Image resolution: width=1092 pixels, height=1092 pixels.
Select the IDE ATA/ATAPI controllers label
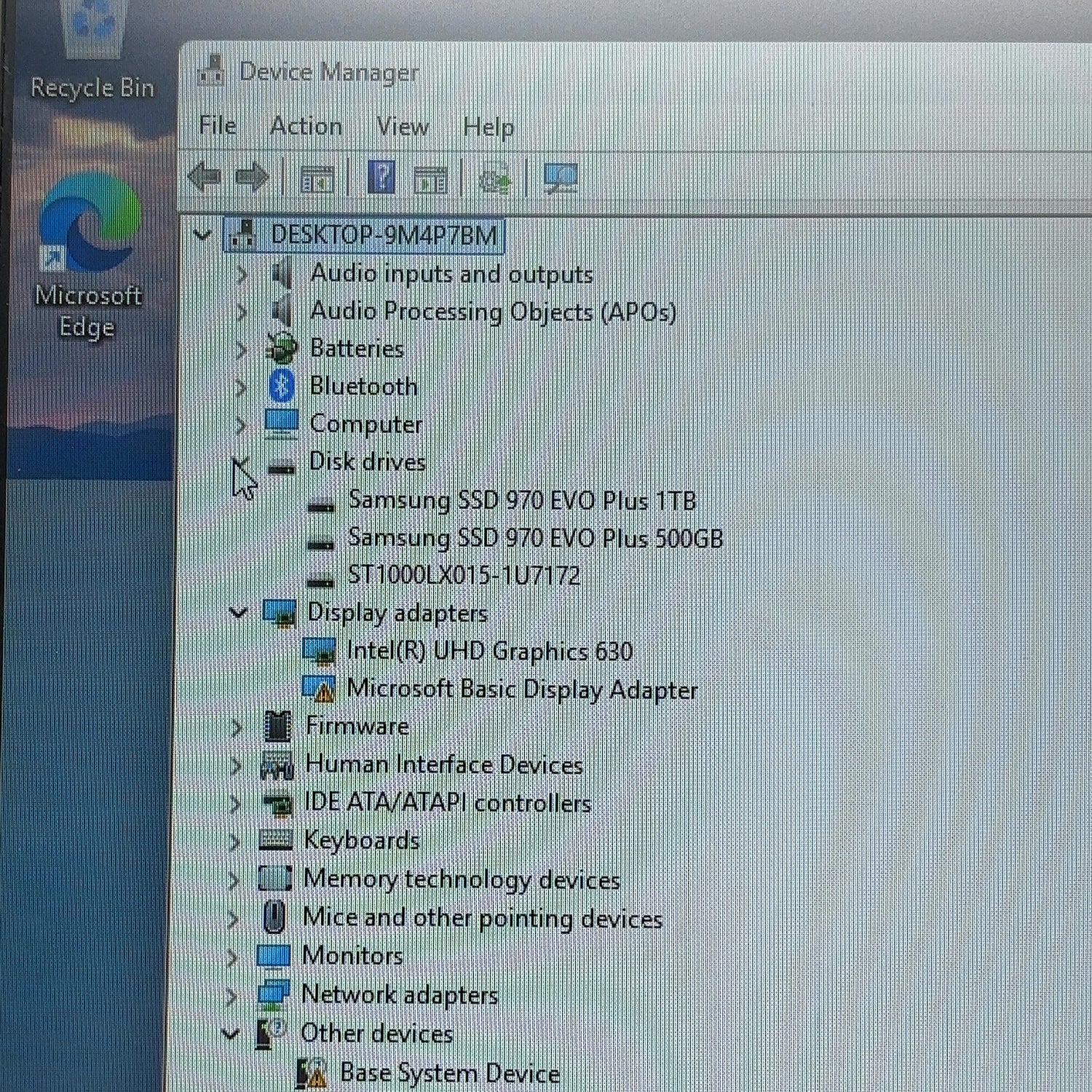click(447, 802)
